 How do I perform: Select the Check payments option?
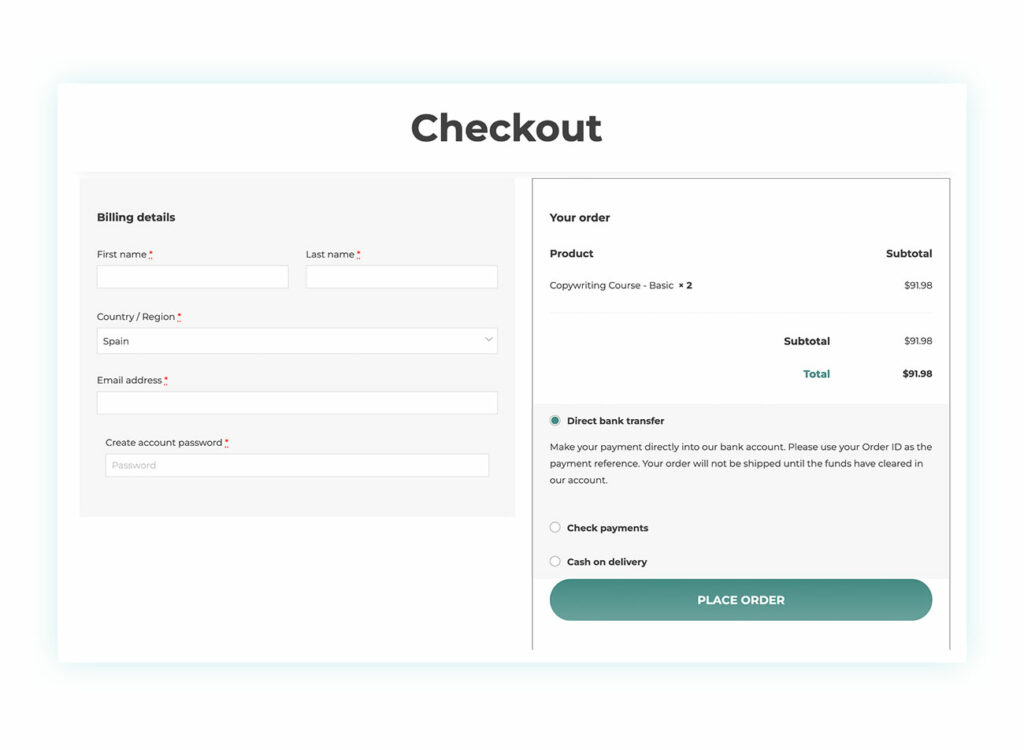point(555,527)
